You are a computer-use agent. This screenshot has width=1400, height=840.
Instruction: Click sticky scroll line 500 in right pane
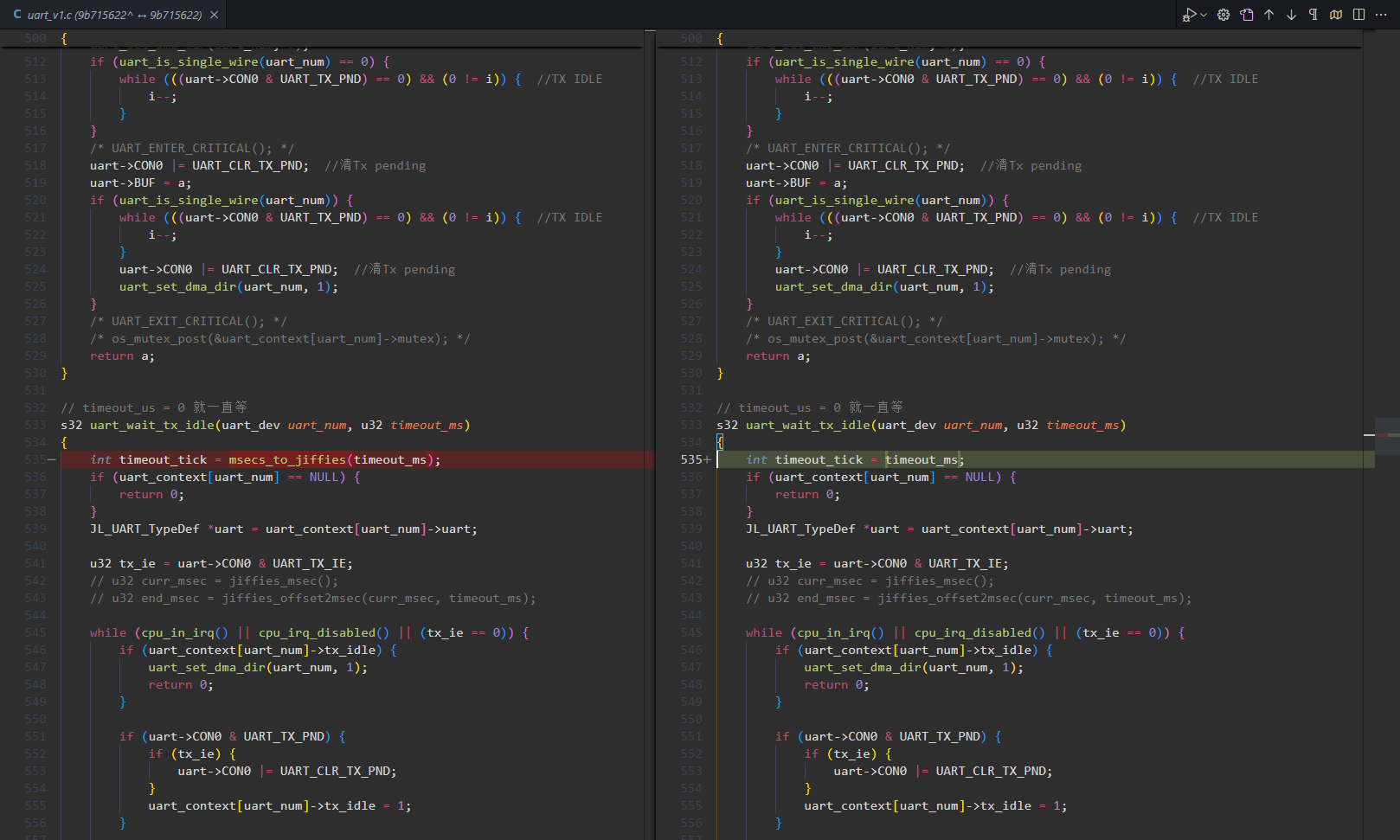1009,38
